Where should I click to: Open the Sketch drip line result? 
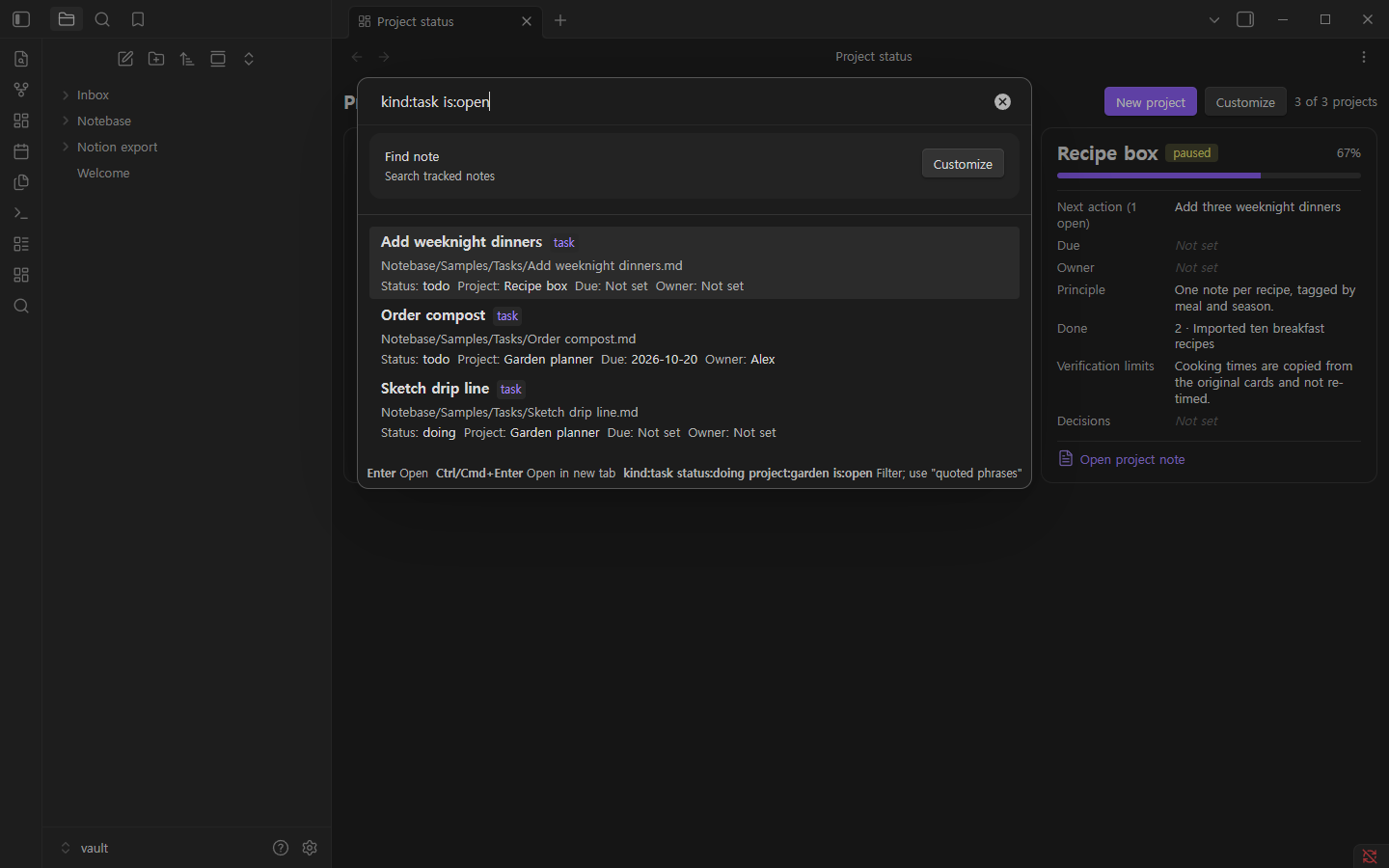(694, 410)
